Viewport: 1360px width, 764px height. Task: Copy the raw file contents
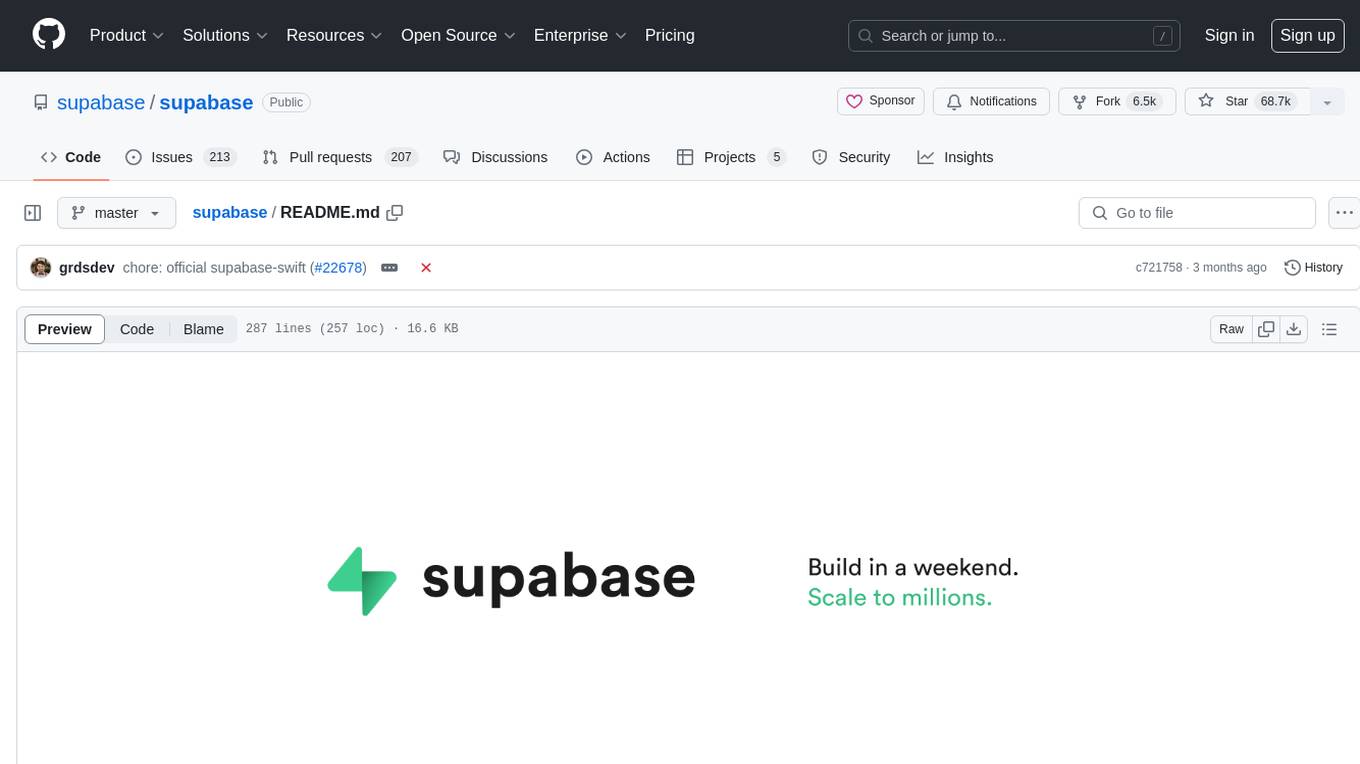(1266, 329)
